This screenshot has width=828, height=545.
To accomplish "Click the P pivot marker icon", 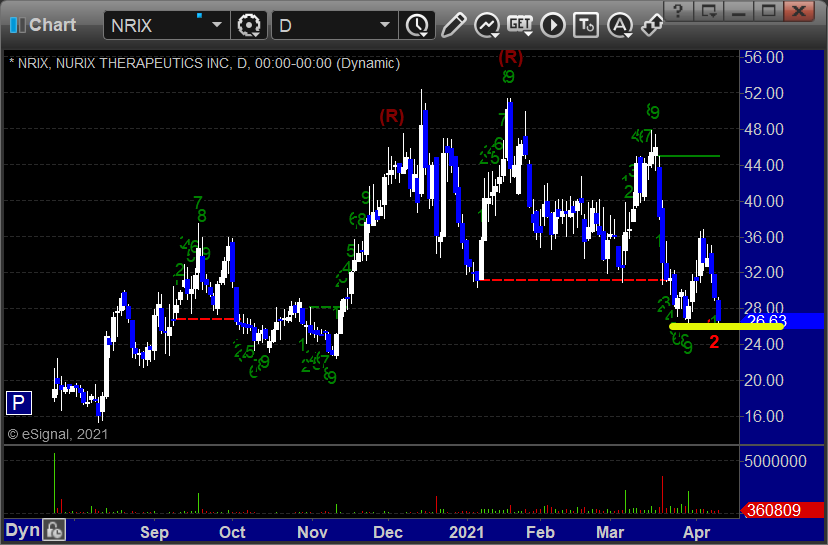I will (19, 403).
